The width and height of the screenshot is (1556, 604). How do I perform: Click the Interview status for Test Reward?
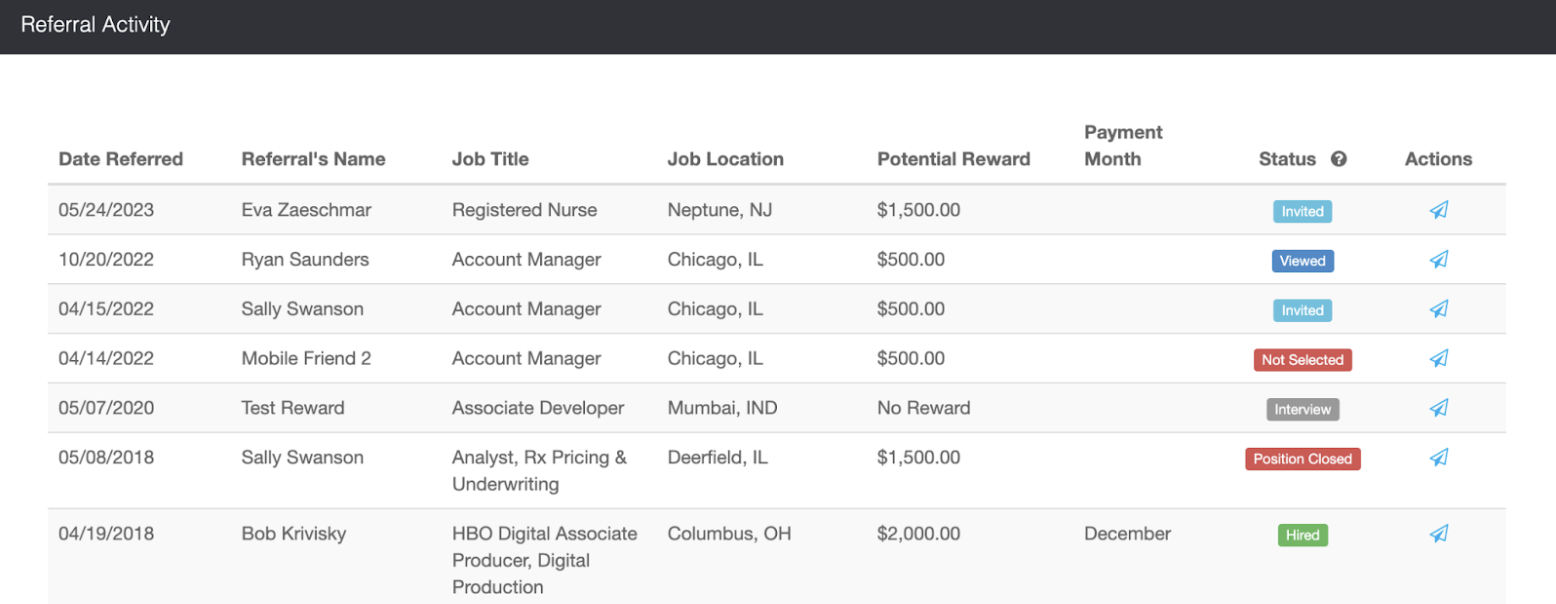click(x=1302, y=409)
